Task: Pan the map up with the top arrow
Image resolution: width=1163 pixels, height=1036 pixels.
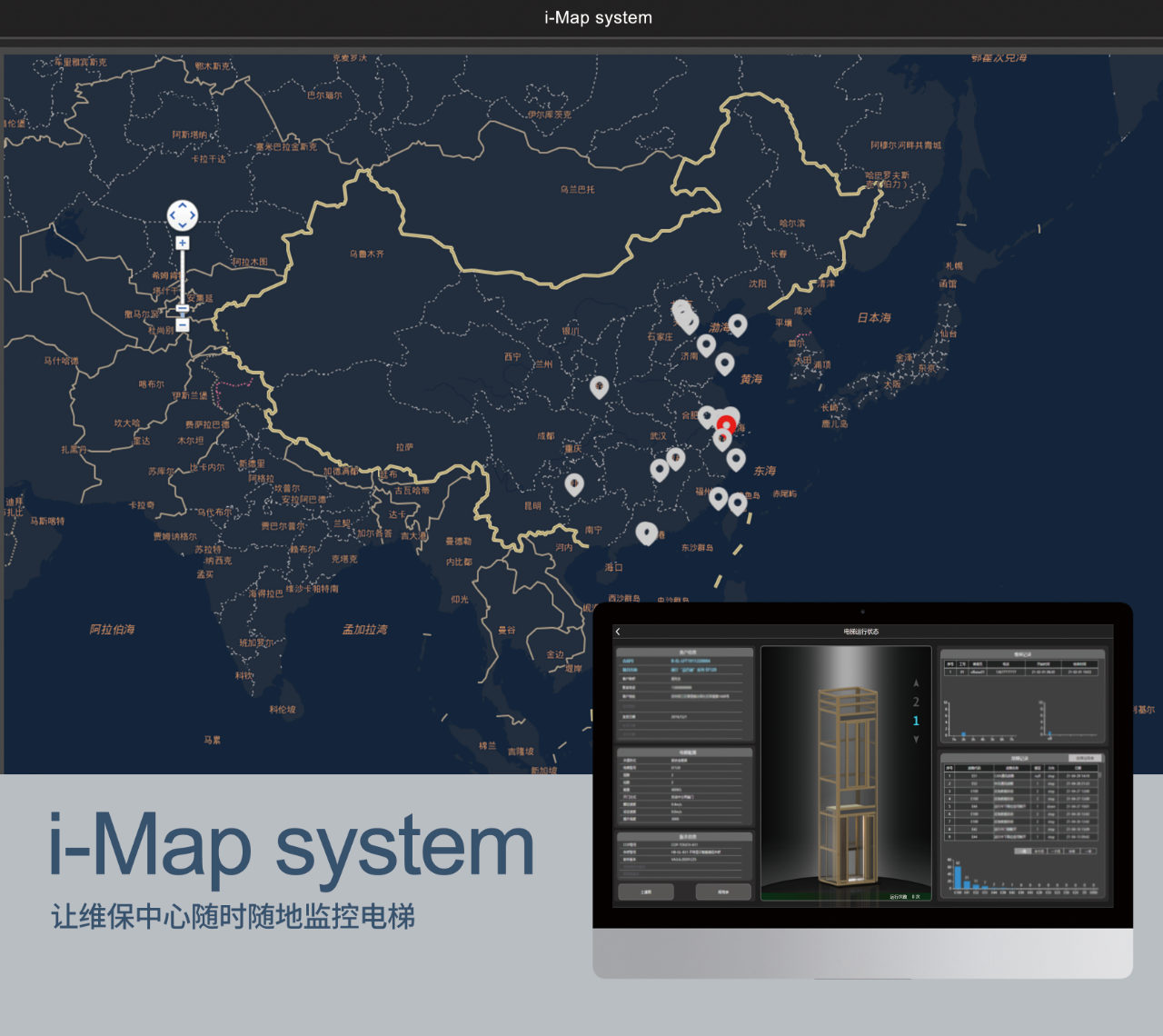Action: tap(183, 205)
